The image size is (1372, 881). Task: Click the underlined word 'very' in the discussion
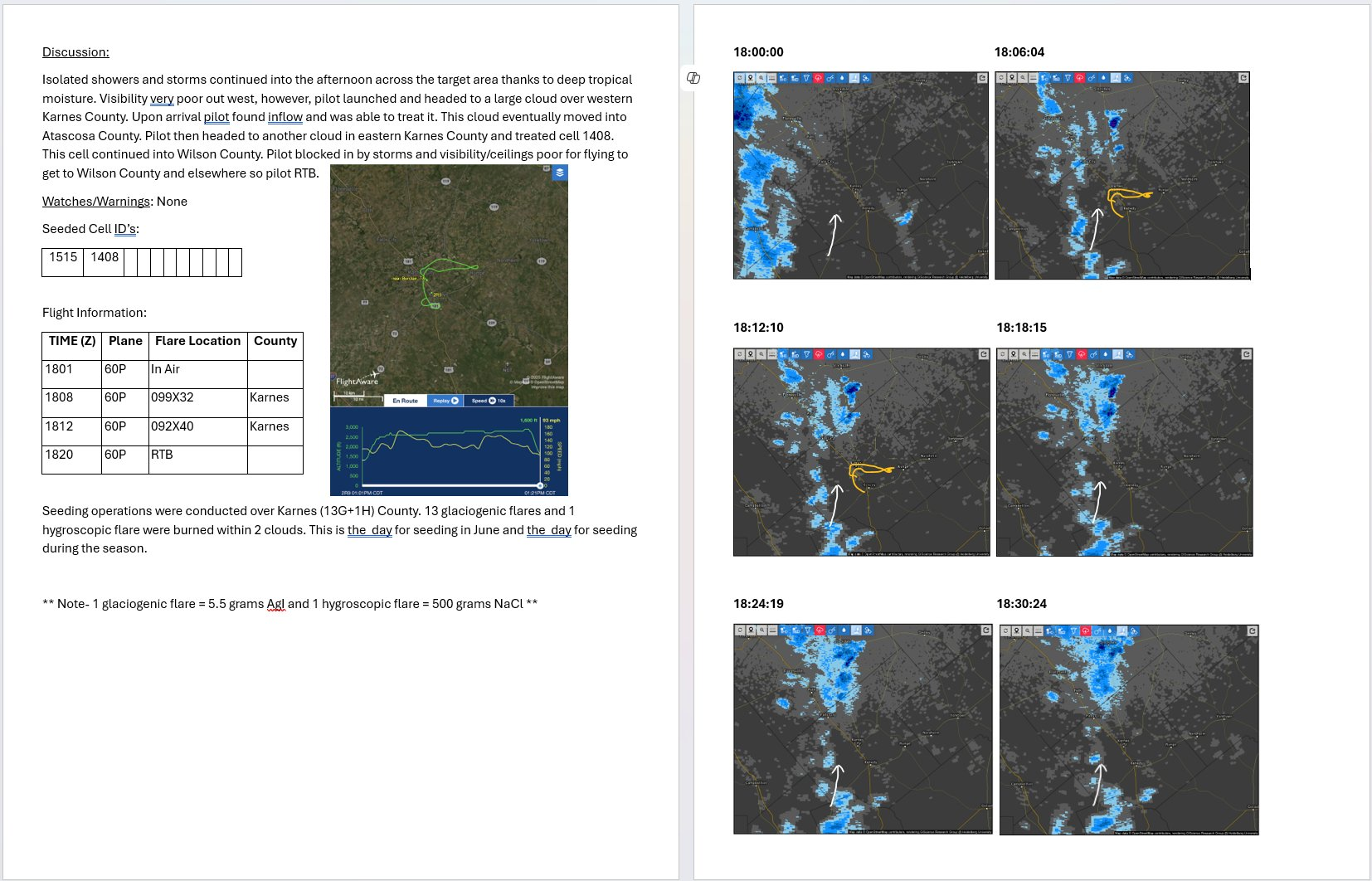point(162,99)
